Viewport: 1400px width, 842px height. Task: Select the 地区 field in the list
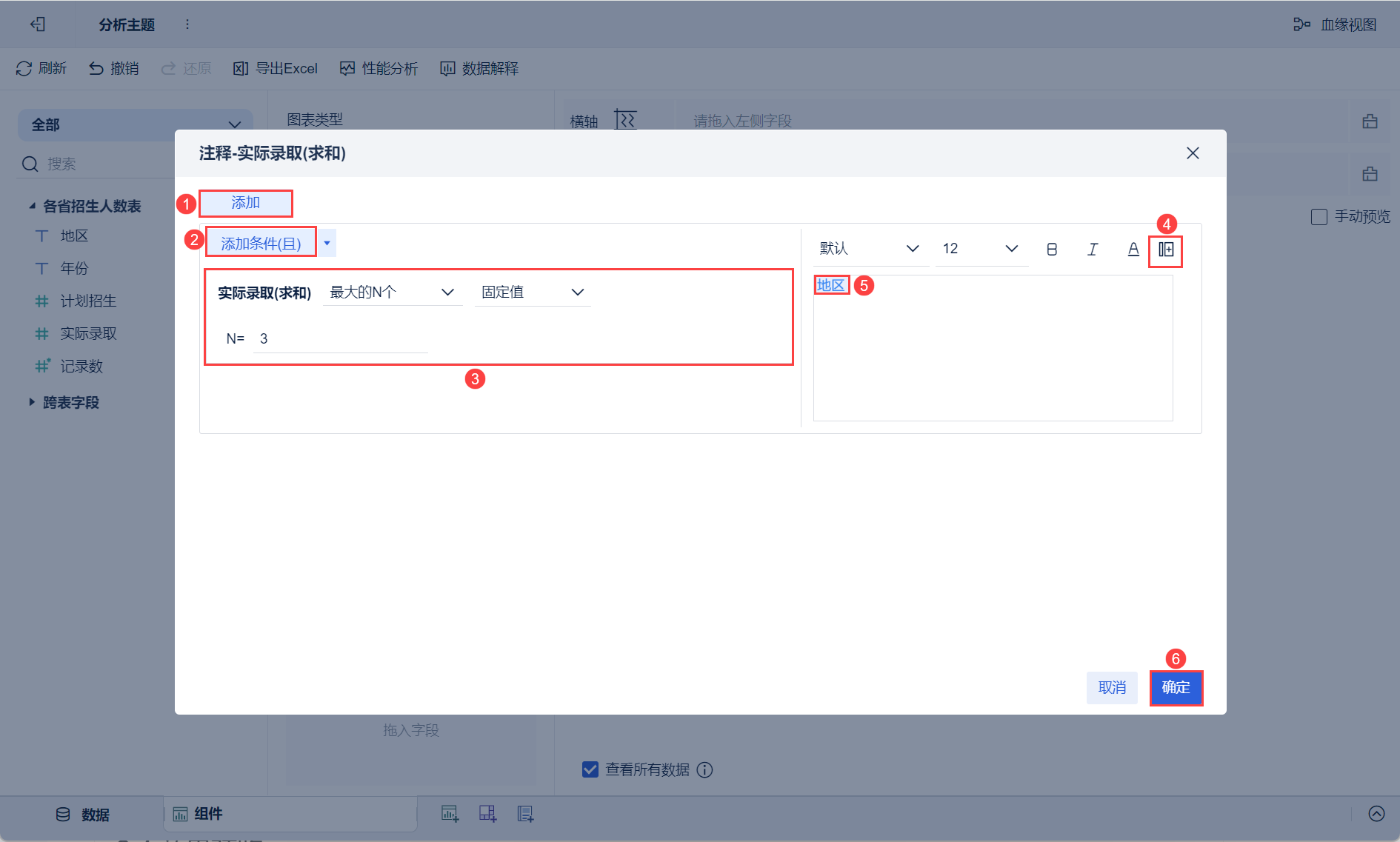74,235
